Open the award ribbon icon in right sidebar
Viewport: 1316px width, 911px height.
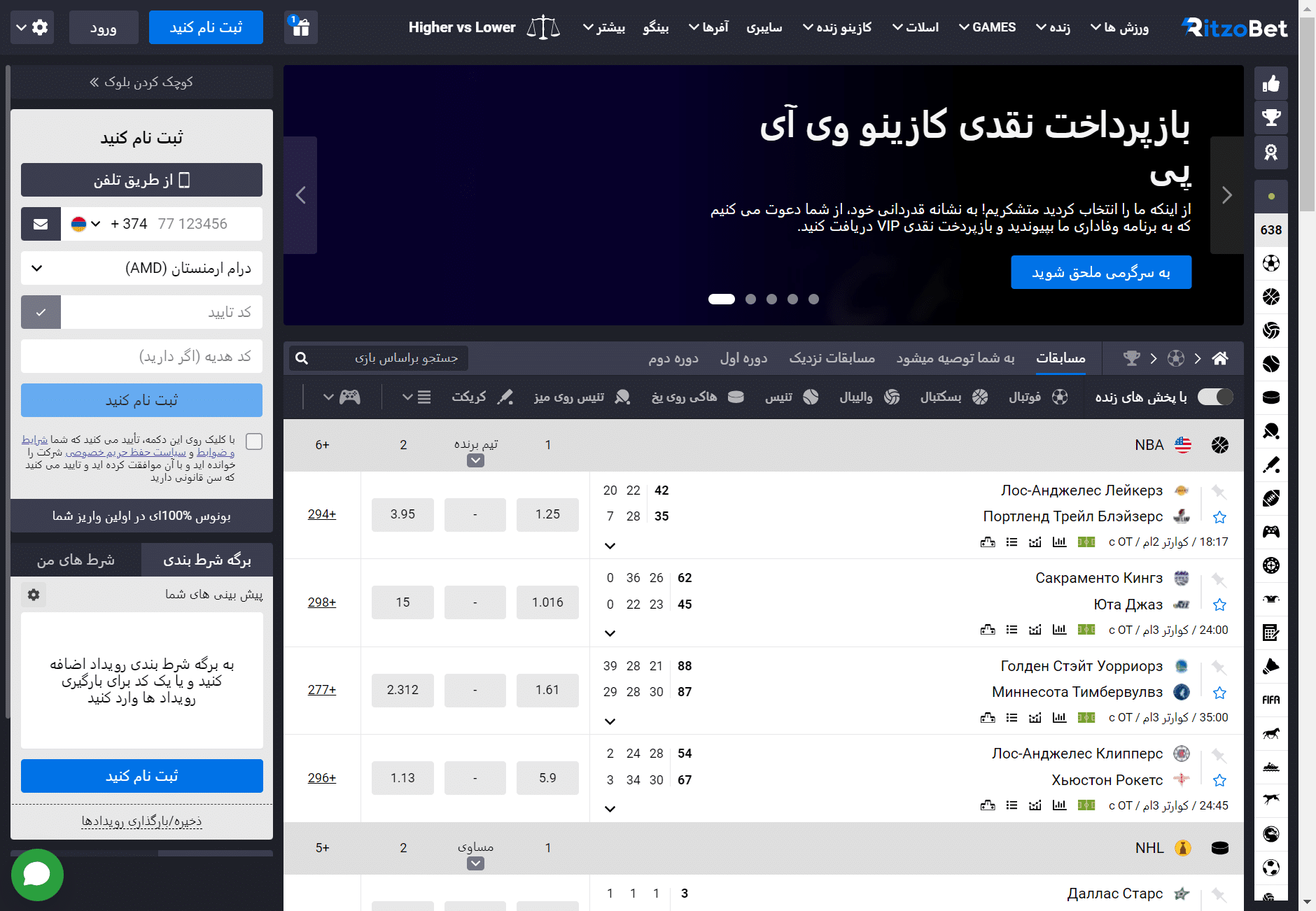pos(1271,152)
